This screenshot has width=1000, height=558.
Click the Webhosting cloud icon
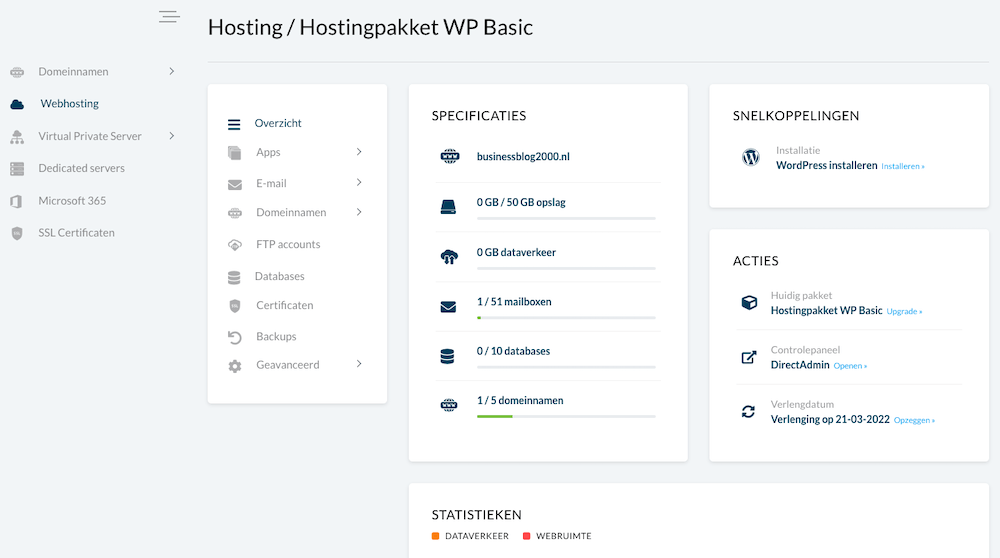[x=17, y=104]
